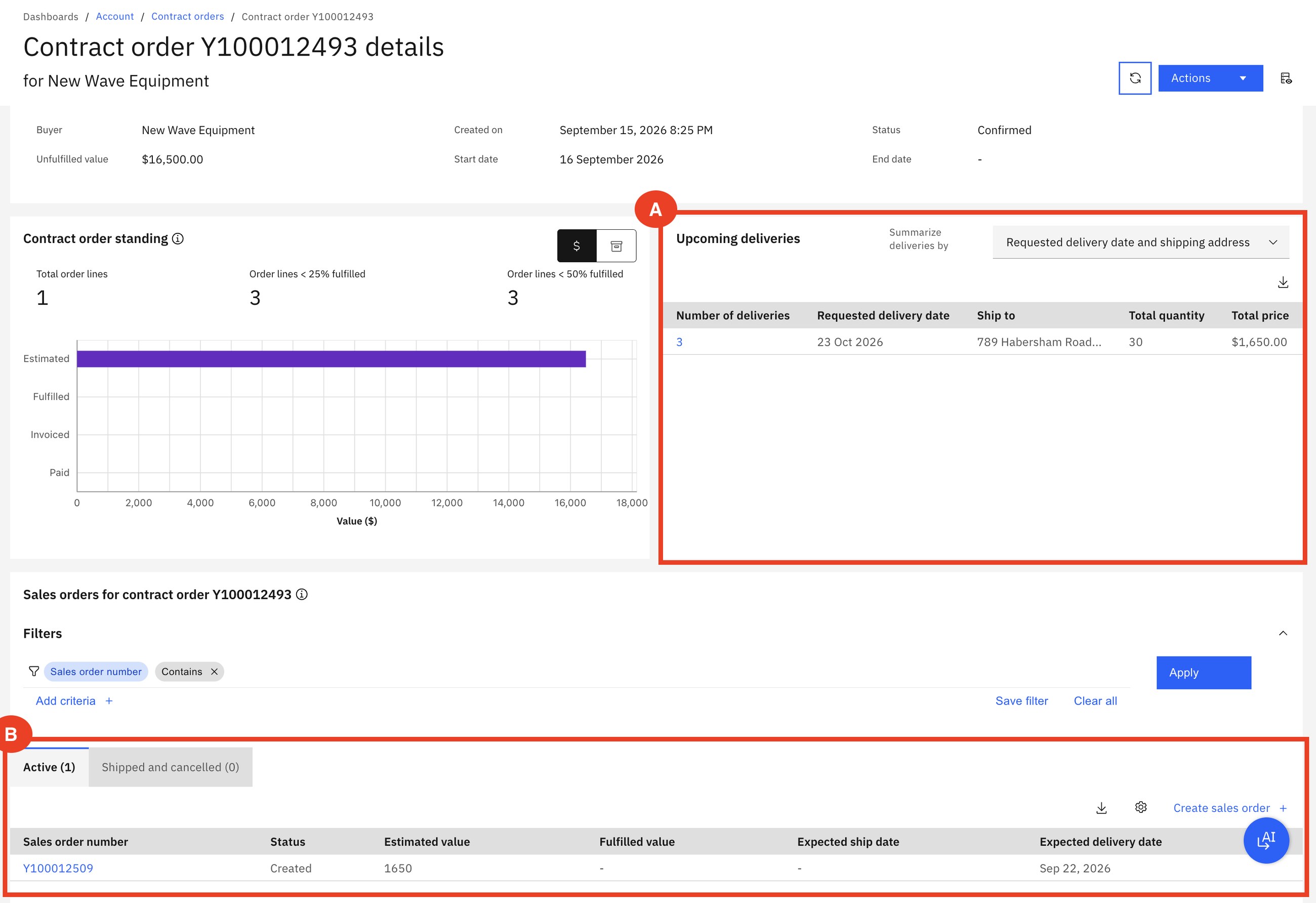Click the filter funnel icon
Screen dimensions: 1316x903
[x=34, y=672]
